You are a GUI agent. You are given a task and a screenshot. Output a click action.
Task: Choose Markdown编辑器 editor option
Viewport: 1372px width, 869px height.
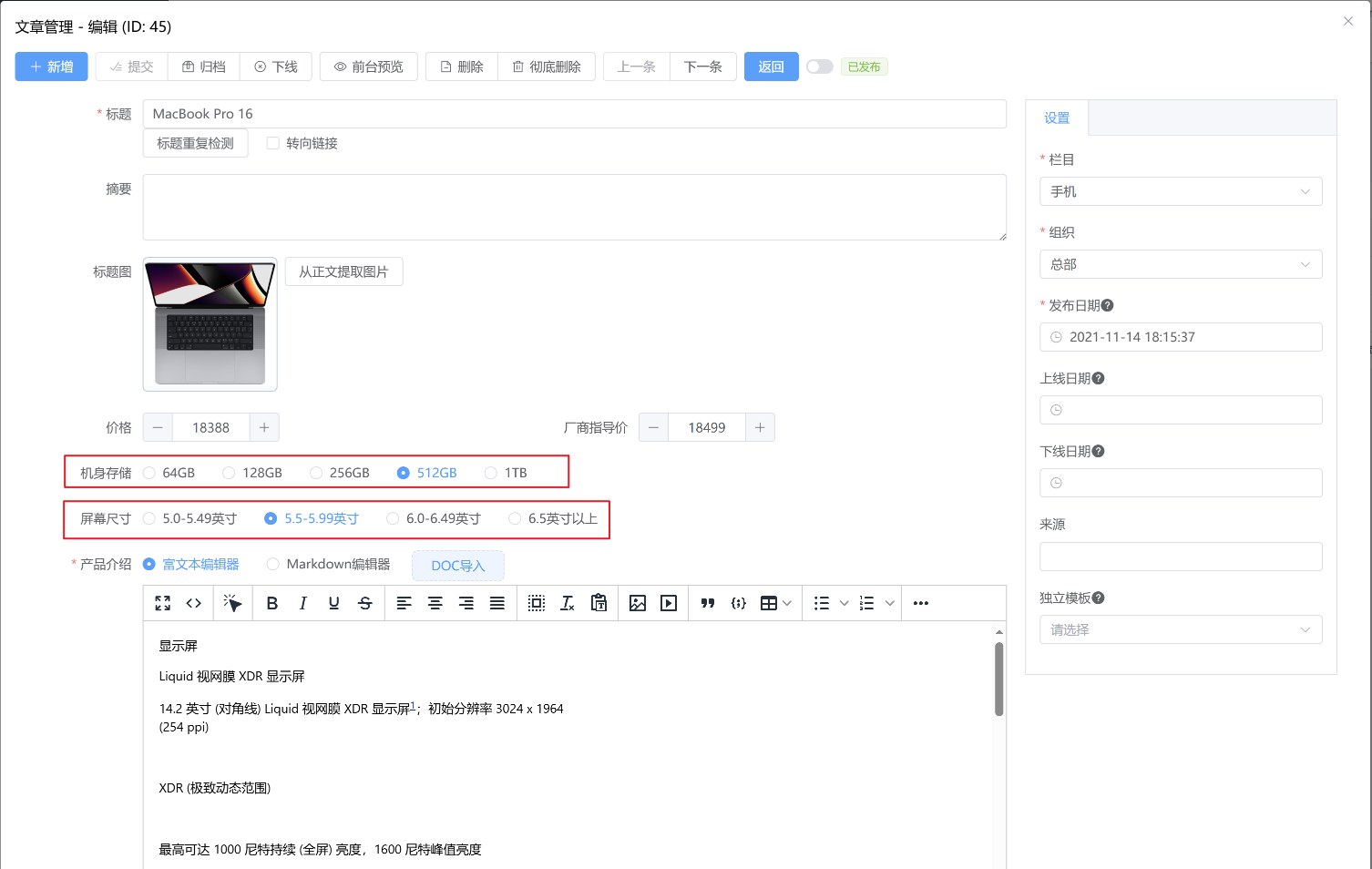coord(272,564)
